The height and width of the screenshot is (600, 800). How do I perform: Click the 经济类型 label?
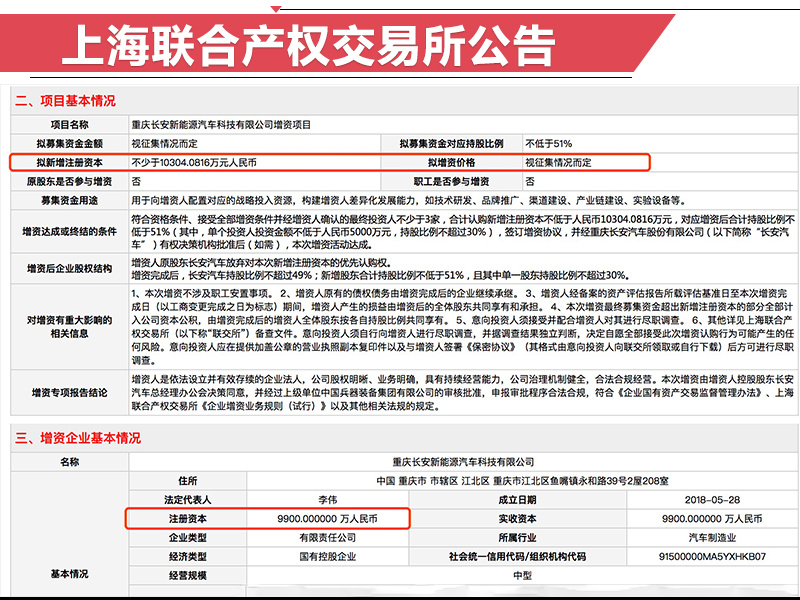click(188, 556)
